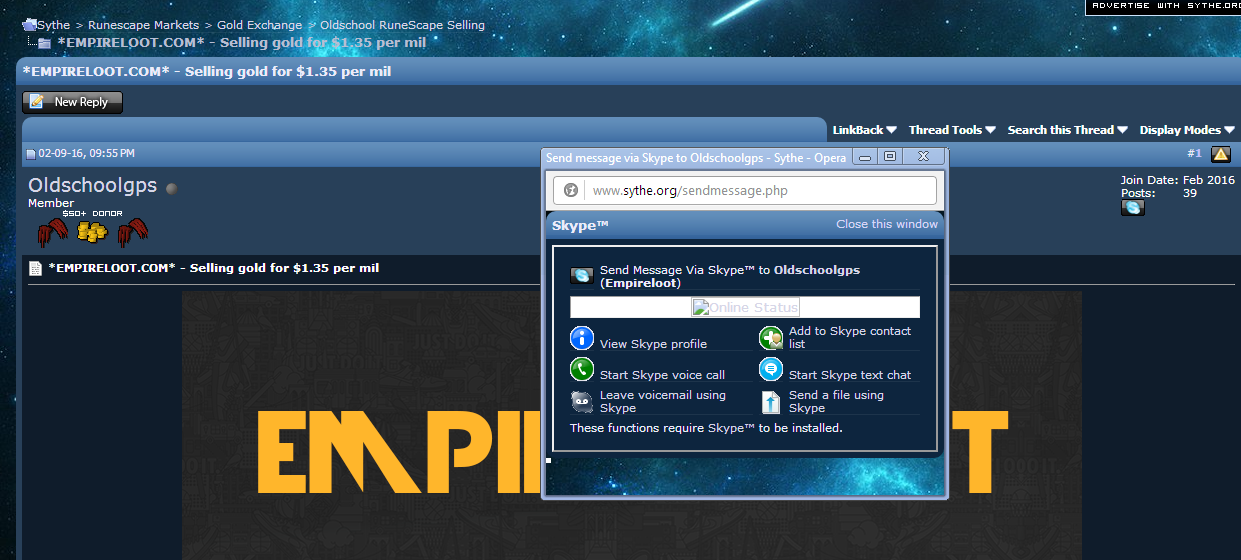Maximize the Opera Skype popup window
The image size is (1241, 560).
[x=889, y=157]
